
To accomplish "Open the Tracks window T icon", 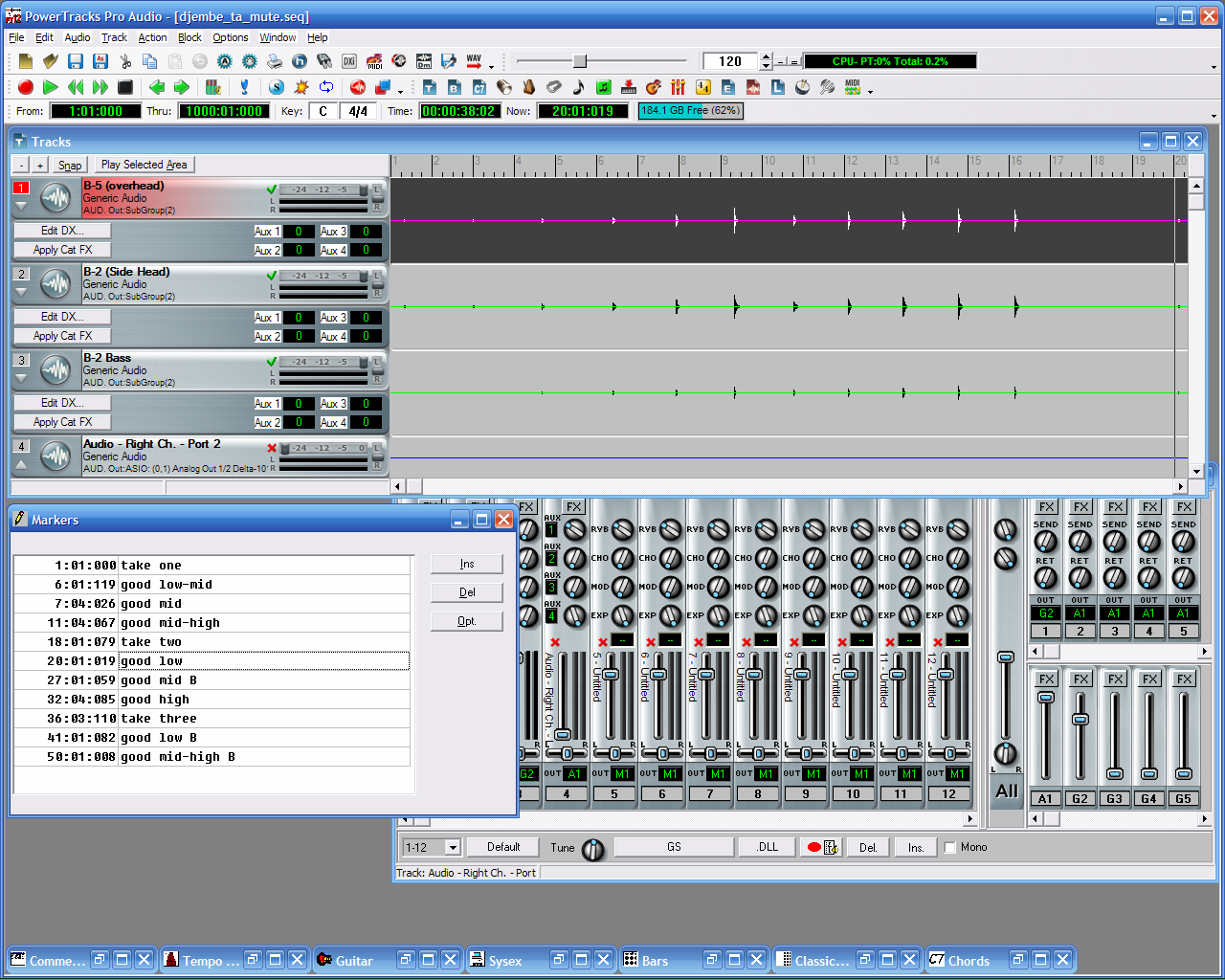I will click(x=430, y=87).
